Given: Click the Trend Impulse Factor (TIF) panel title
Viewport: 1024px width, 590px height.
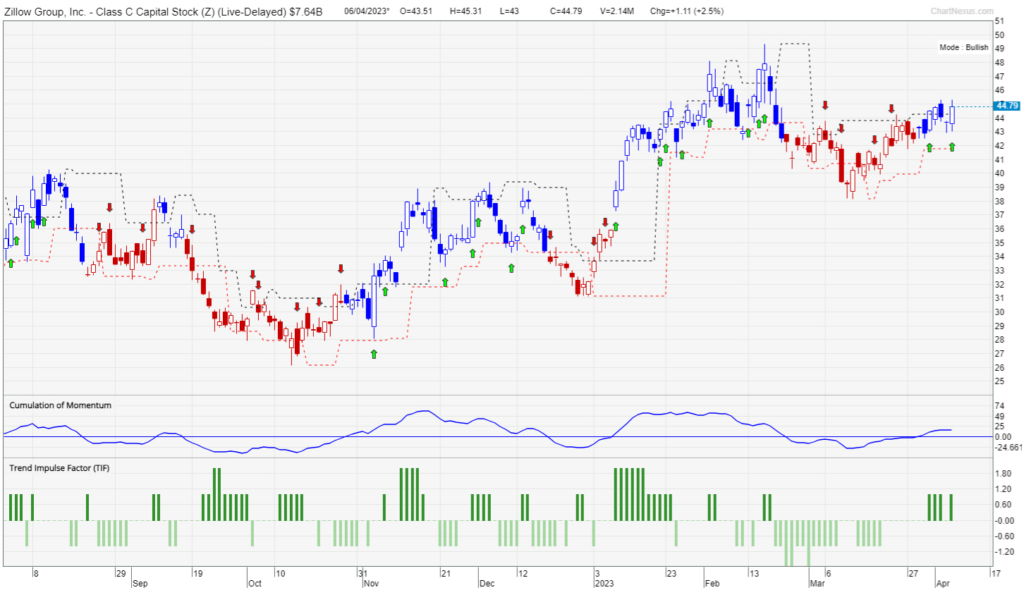Looking at the screenshot, I should pyautogui.click(x=59, y=468).
